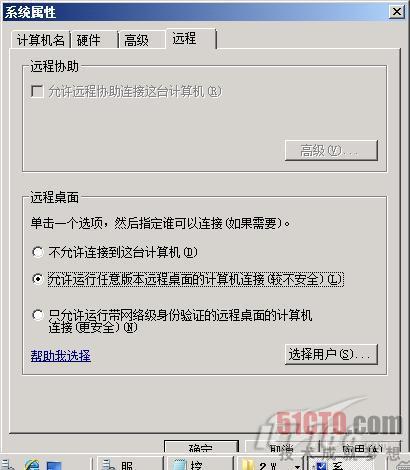The height and width of the screenshot is (470, 410).
Task: Expand the folder taskbar group dropdown arrow
Action: click(297, 466)
